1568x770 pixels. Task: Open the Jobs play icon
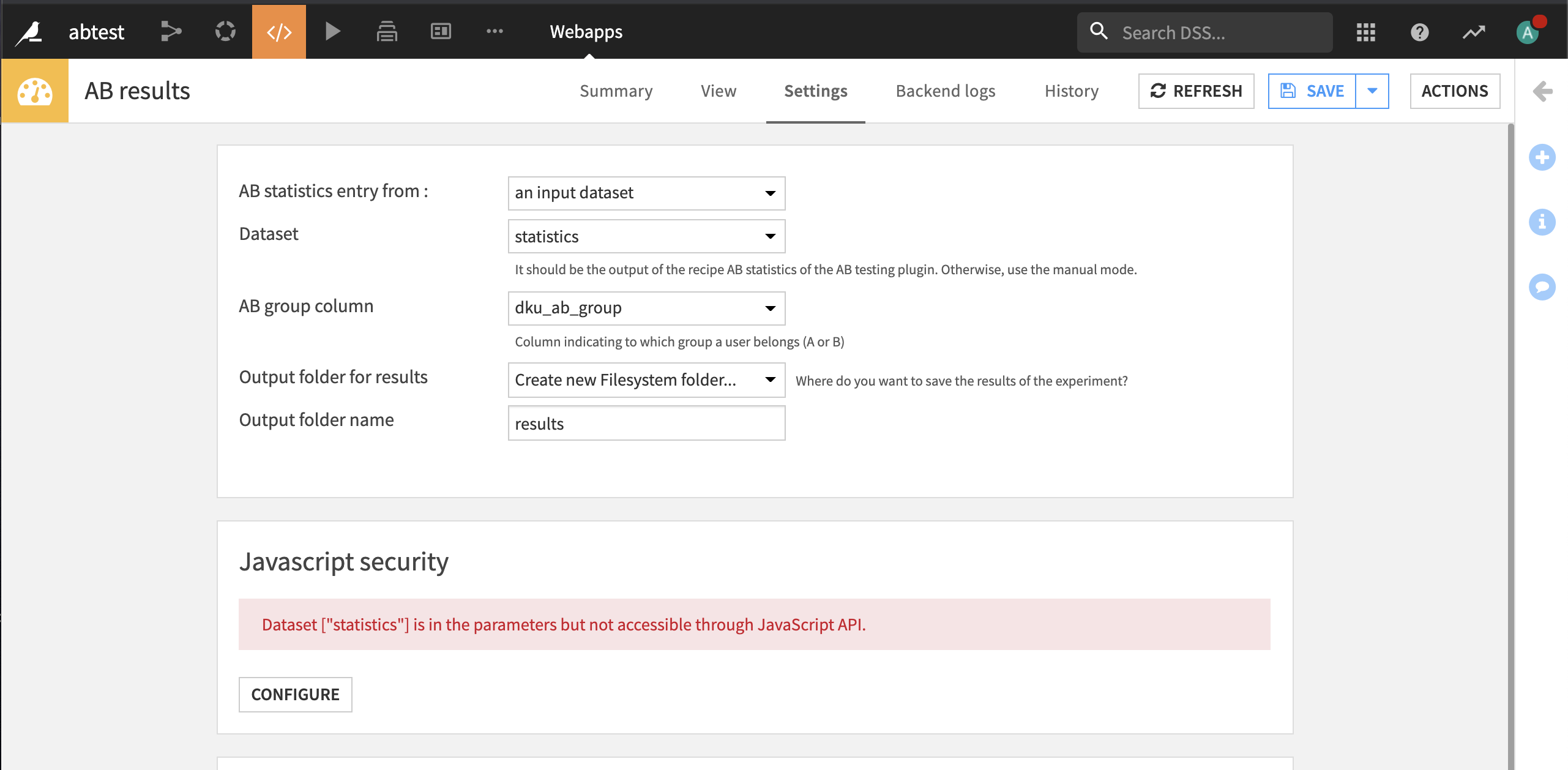click(332, 31)
